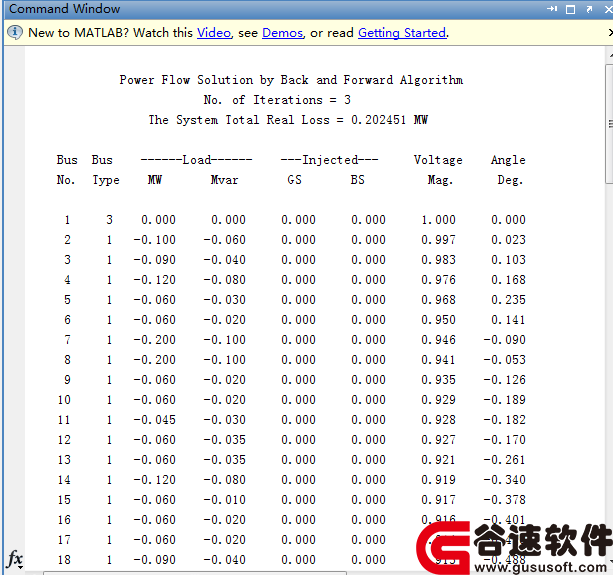Minimize the Command Window panel
The image size is (613, 575).
pyautogui.click(x=552, y=9)
